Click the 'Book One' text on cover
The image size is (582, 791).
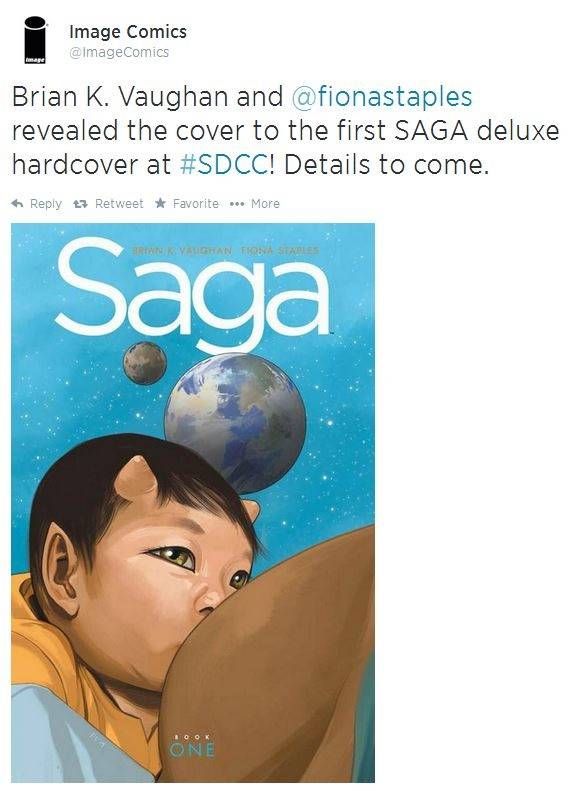point(192,746)
